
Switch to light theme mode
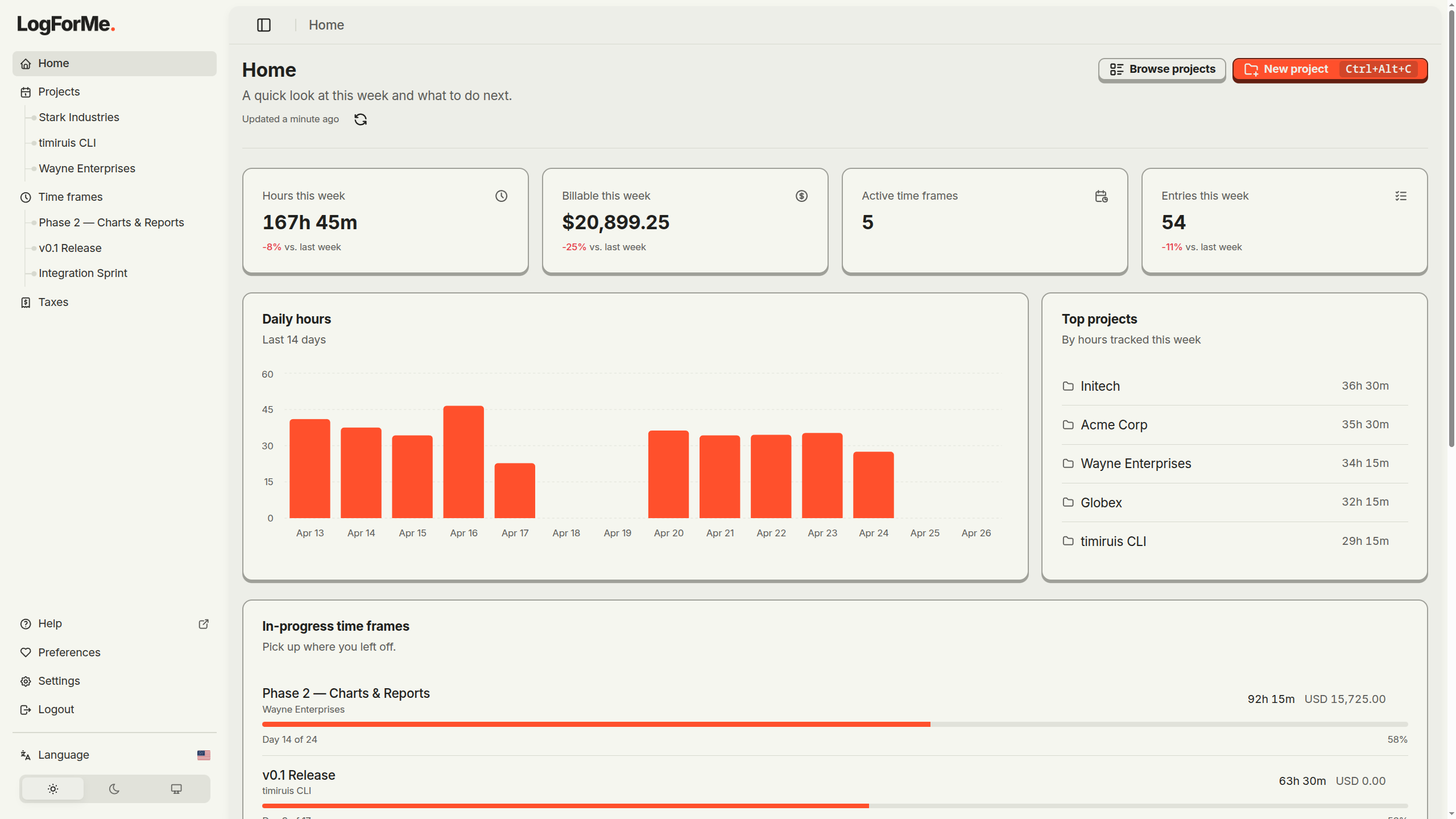click(x=53, y=789)
